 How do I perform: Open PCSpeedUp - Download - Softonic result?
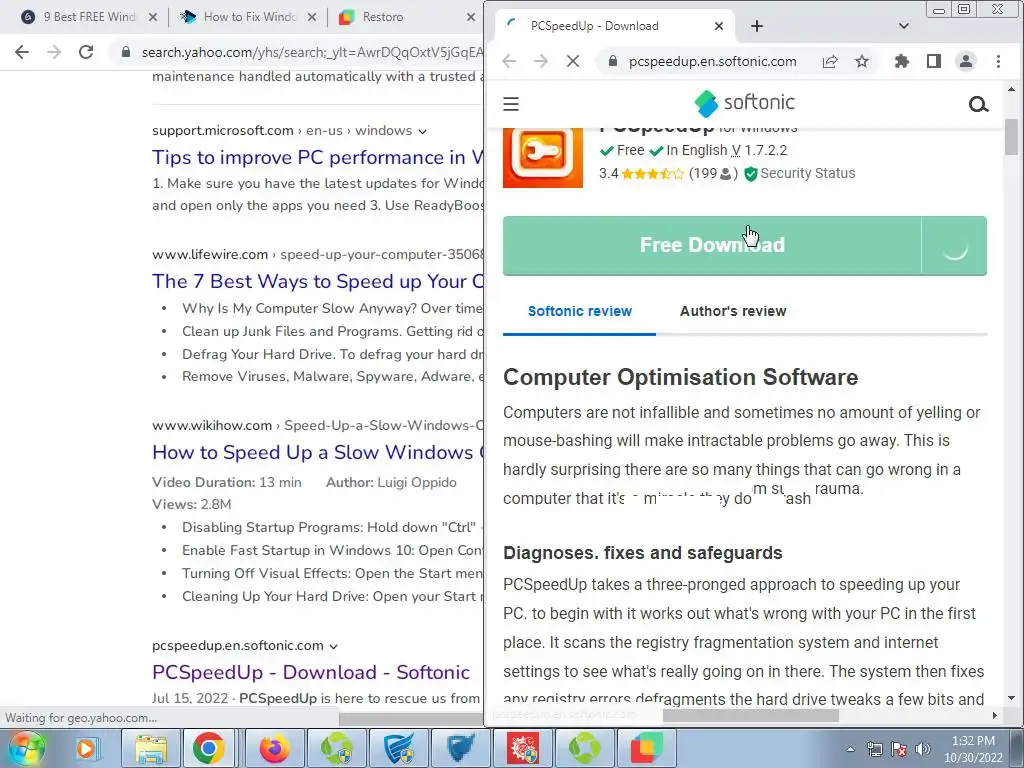coord(311,672)
